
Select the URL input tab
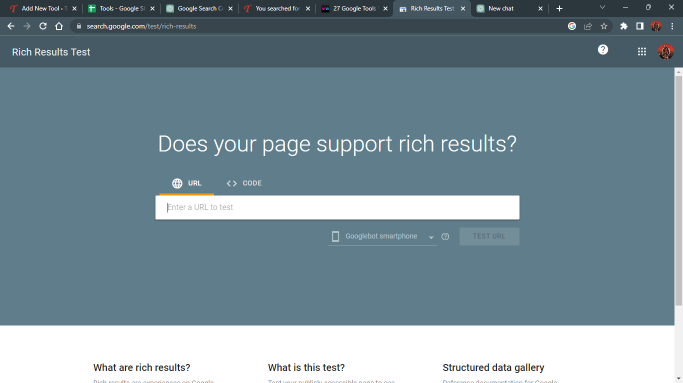coord(186,183)
